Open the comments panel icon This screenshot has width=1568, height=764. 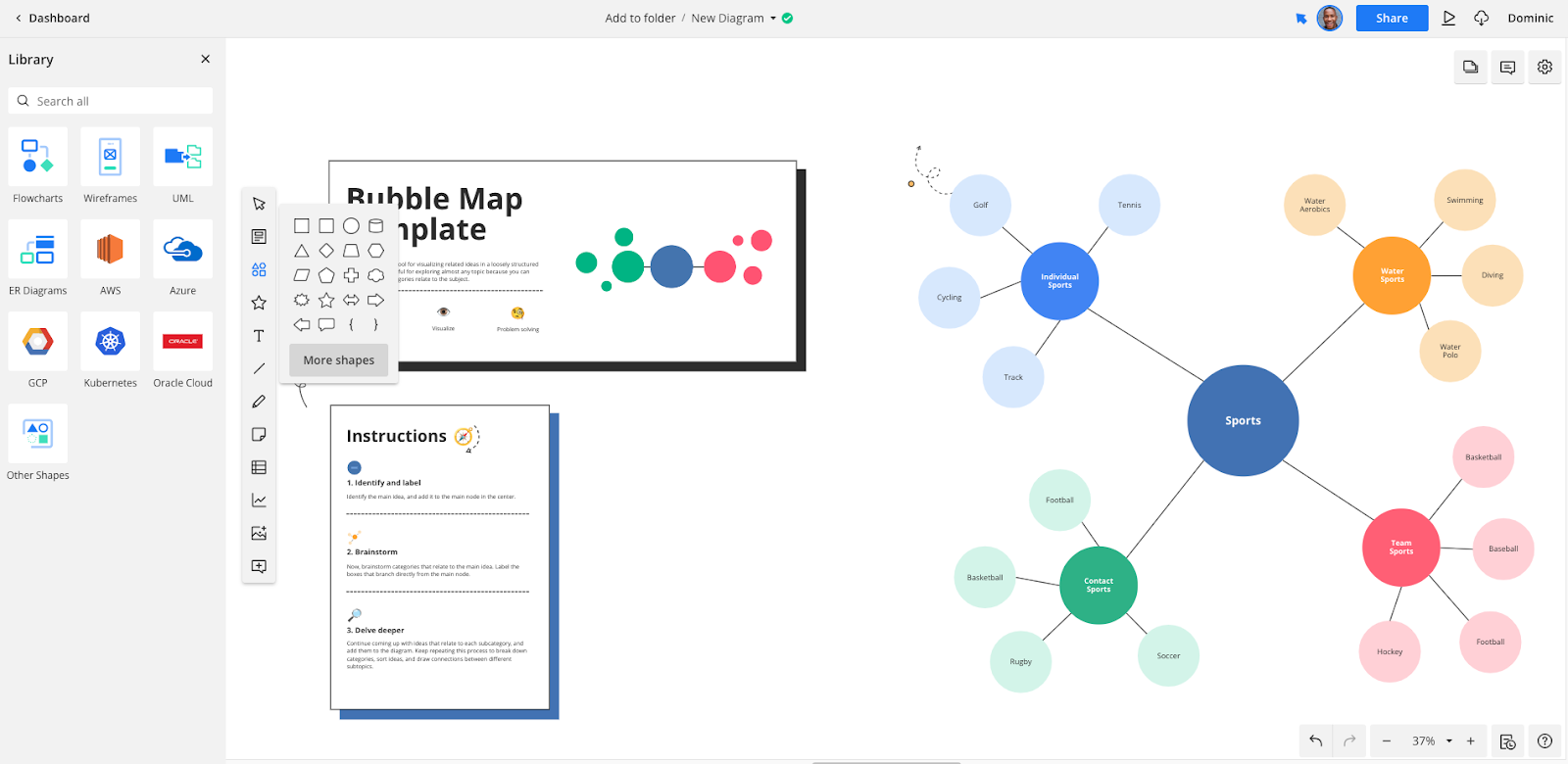coord(1507,68)
